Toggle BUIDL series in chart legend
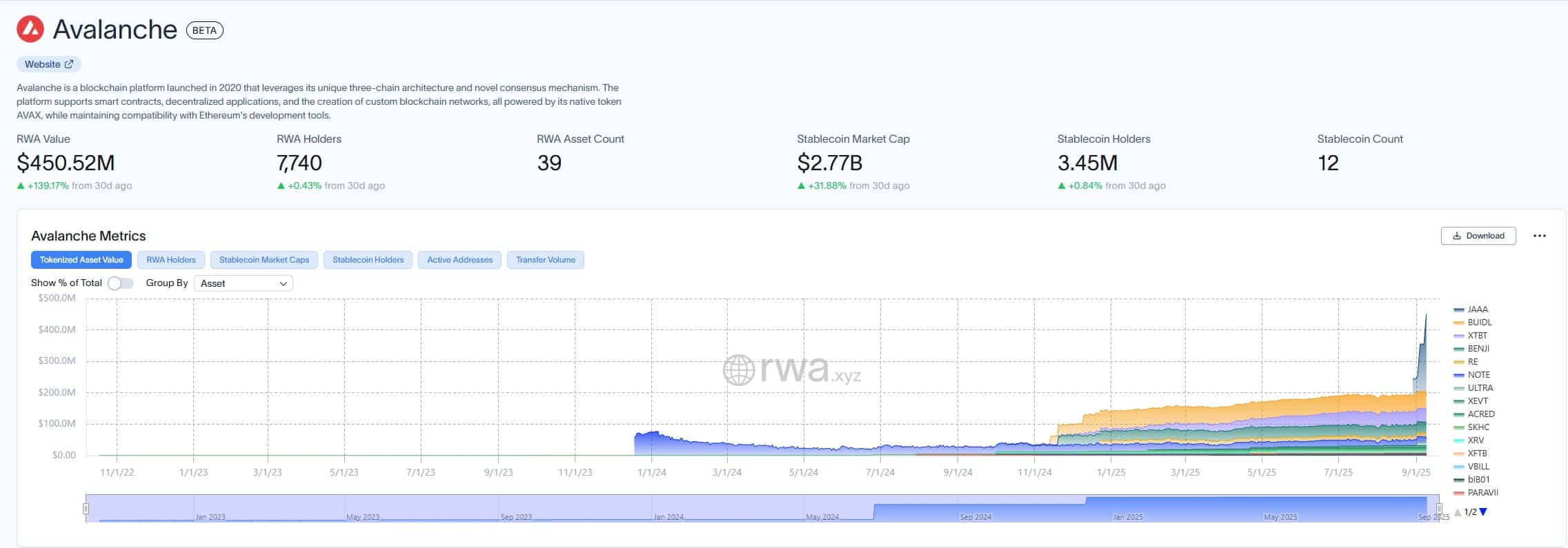1568x548 pixels. [1473, 323]
